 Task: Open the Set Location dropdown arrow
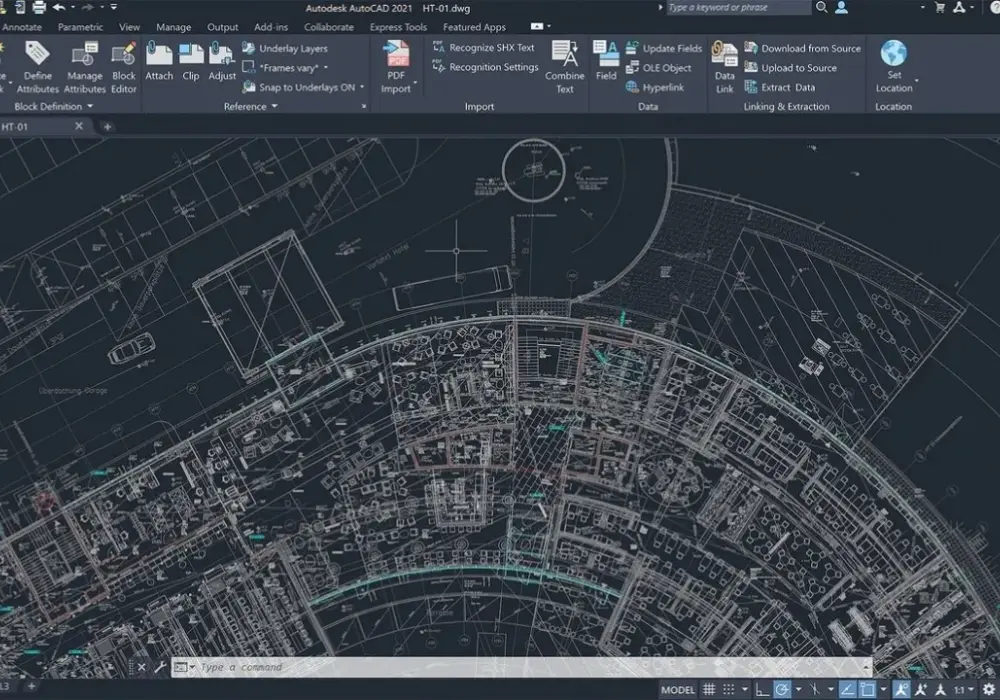click(x=916, y=82)
